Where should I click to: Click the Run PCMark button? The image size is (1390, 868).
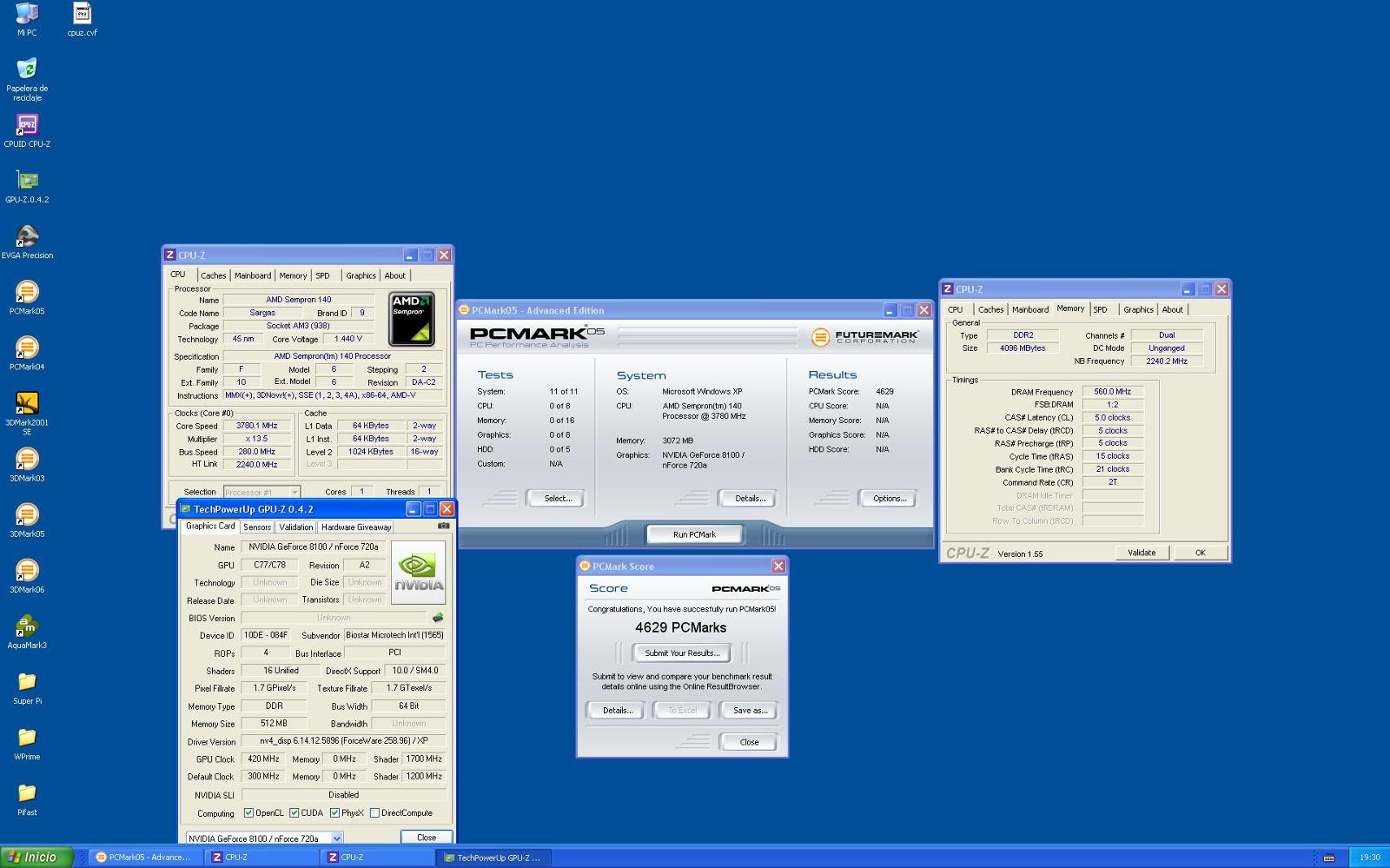pyautogui.click(x=694, y=534)
